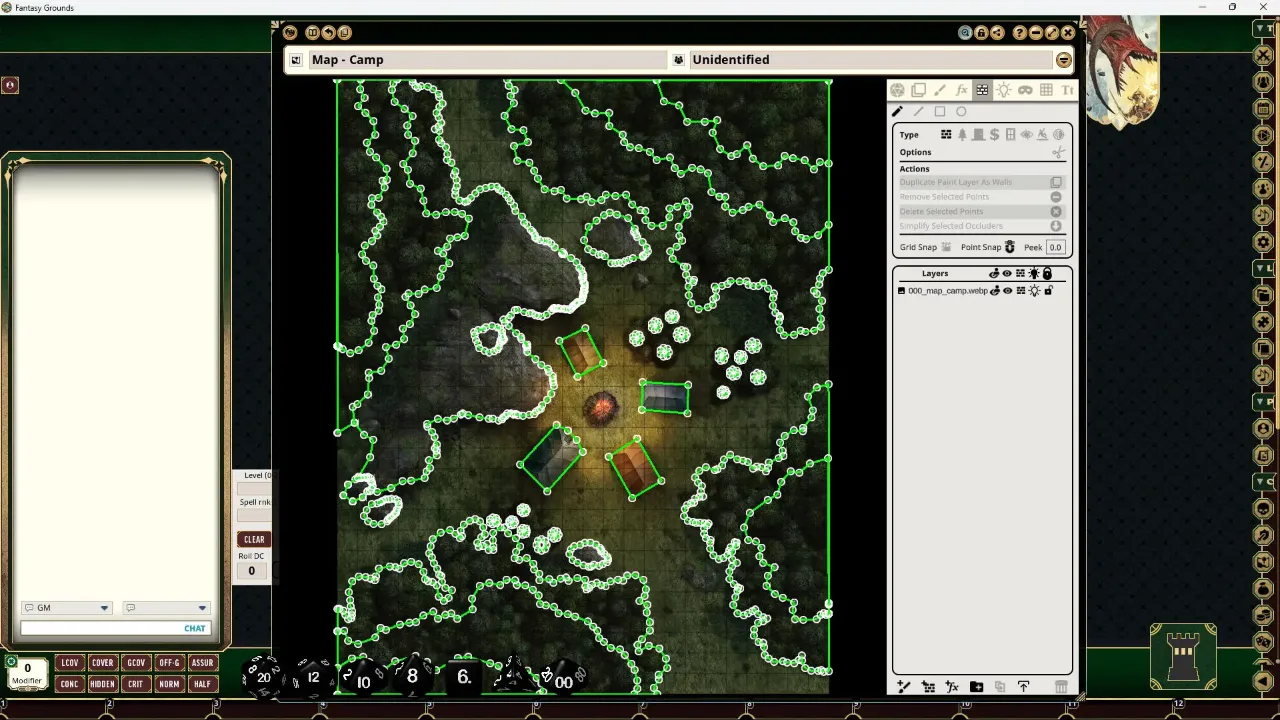This screenshot has height=720, width=1280.
Task: Pick the d8 die
Action: 412,676
